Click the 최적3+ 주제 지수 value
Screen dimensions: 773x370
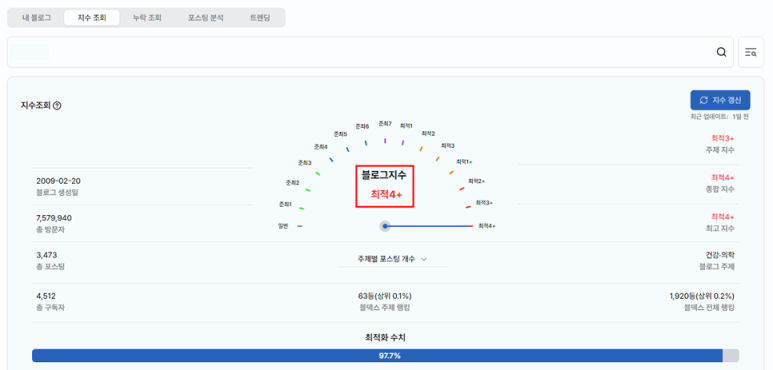pos(723,138)
